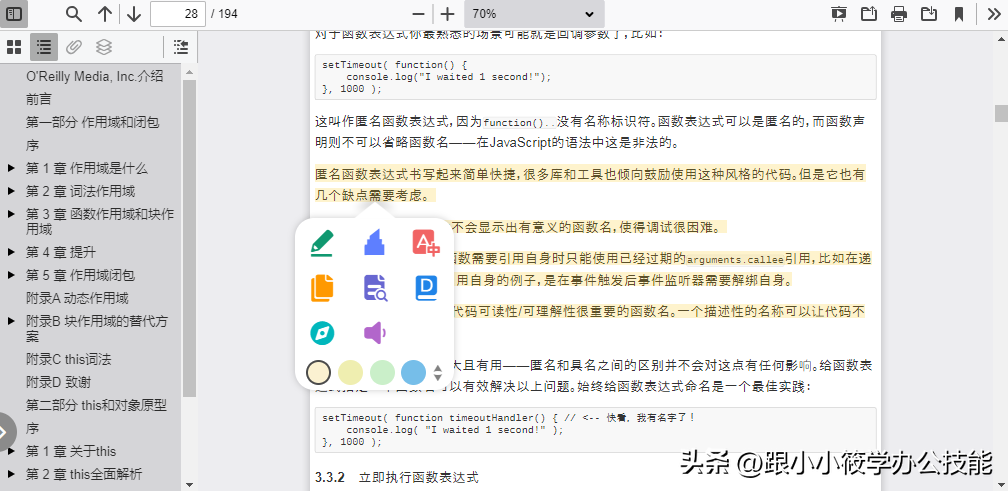Image resolution: width=1008 pixels, height=491 pixels.
Task: Click the page number input field
Action: (178, 13)
